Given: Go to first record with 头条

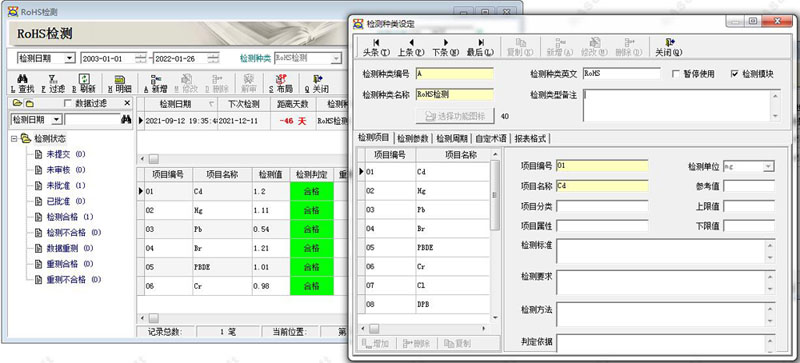Looking at the screenshot, I should click(x=376, y=47).
